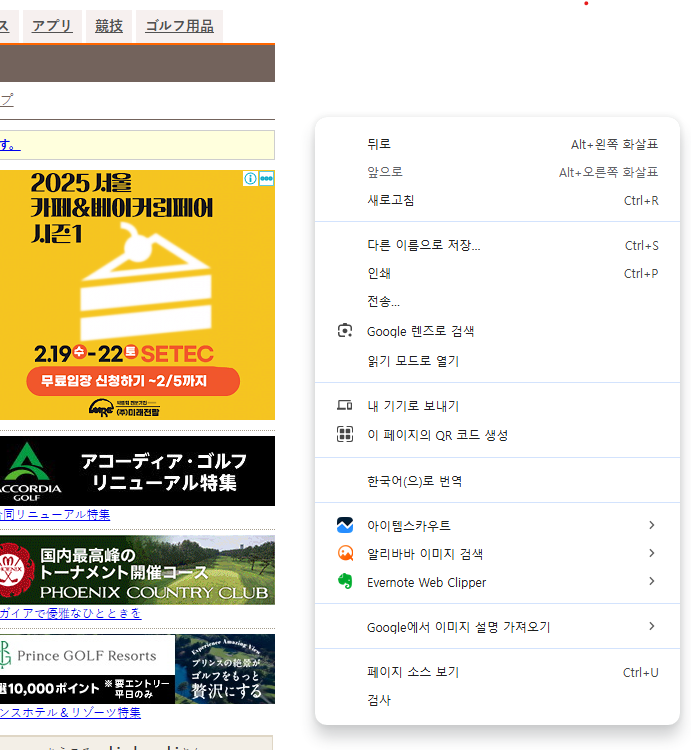
Task: Select 새로고침 menu entry
Action: pyautogui.click(x=497, y=200)
